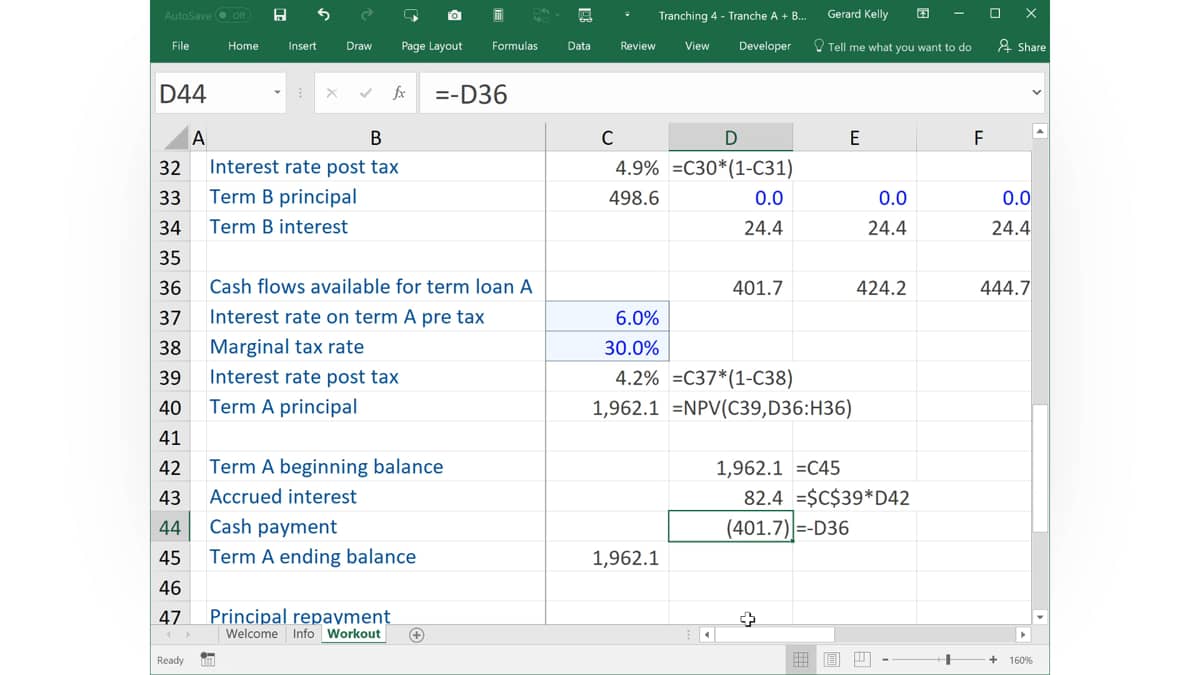
Task: Zoom out with the minus button
Action: (886, 660)
